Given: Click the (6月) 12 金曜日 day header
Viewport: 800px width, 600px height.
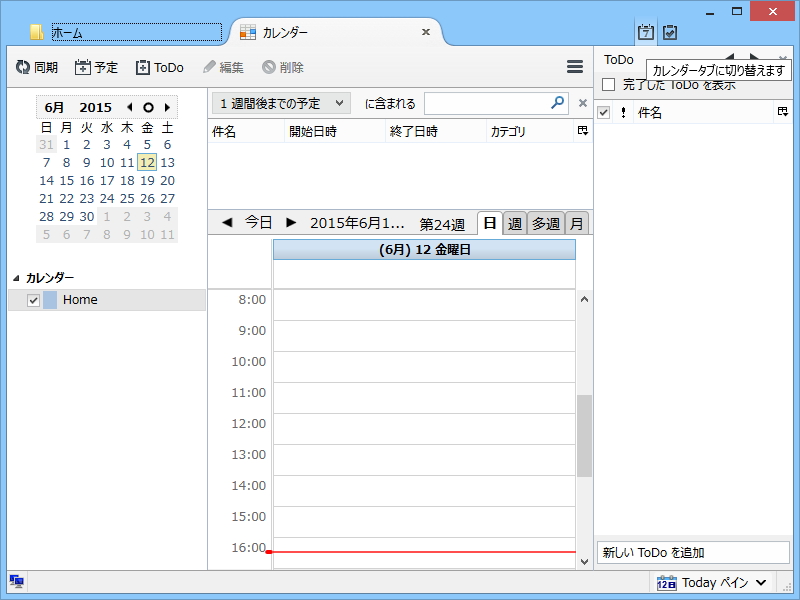Looking at the screenshot, I should pyautogui.click(x=424, y=250).
